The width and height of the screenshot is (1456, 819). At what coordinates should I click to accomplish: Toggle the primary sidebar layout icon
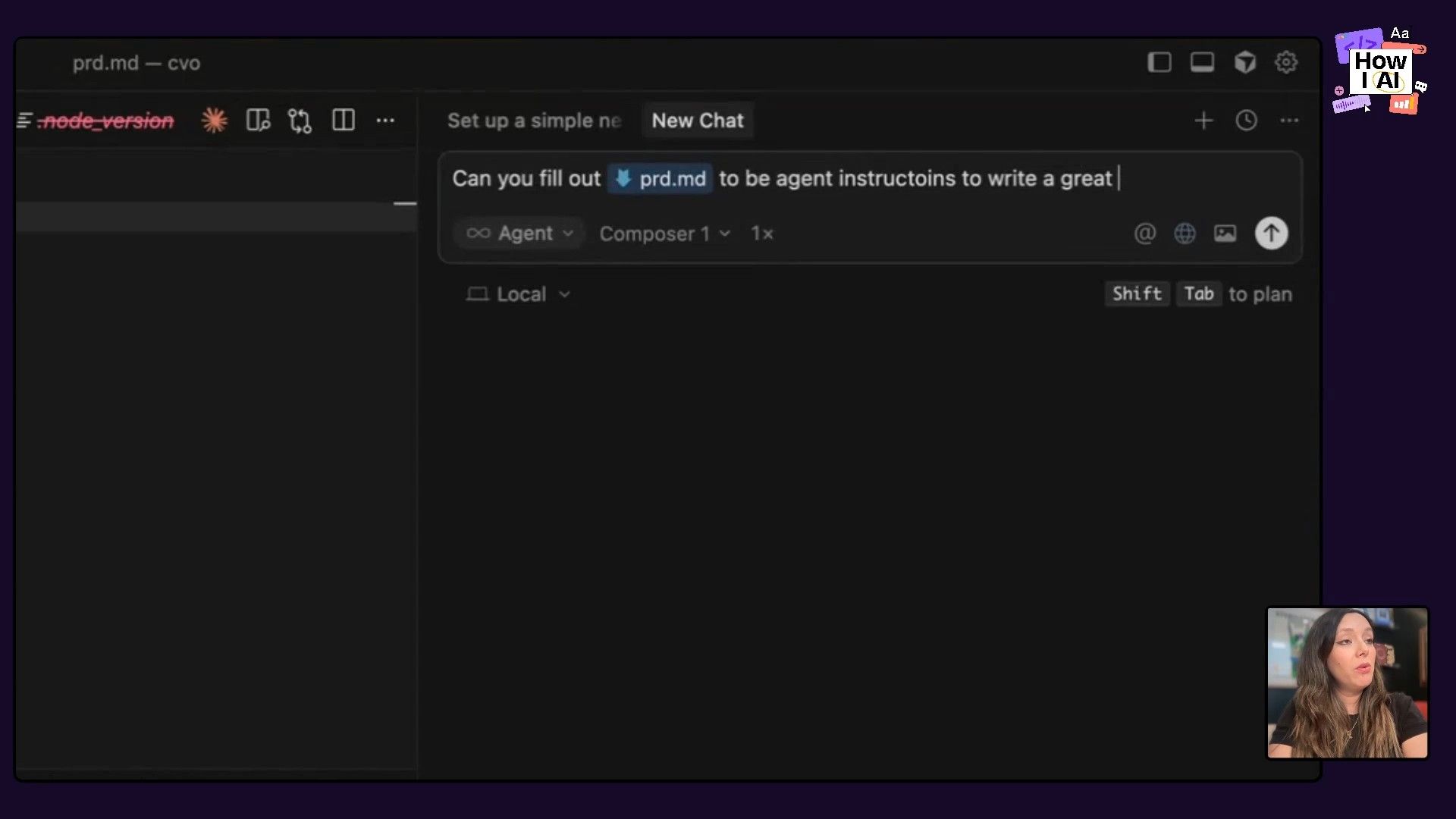pyautogui.click(x=1159, y=62)
